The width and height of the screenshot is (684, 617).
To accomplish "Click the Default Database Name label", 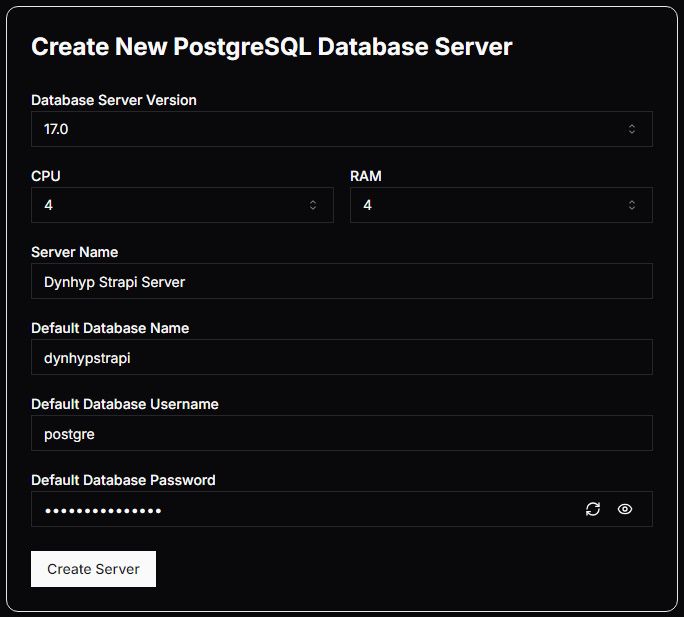I will 110,328.
